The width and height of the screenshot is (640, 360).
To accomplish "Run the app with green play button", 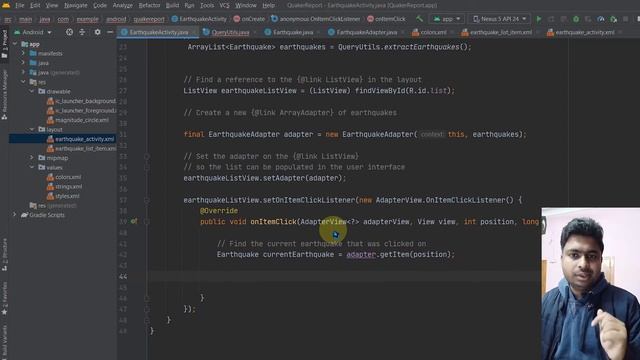I will pyautogui.click(x=539, y=19).
